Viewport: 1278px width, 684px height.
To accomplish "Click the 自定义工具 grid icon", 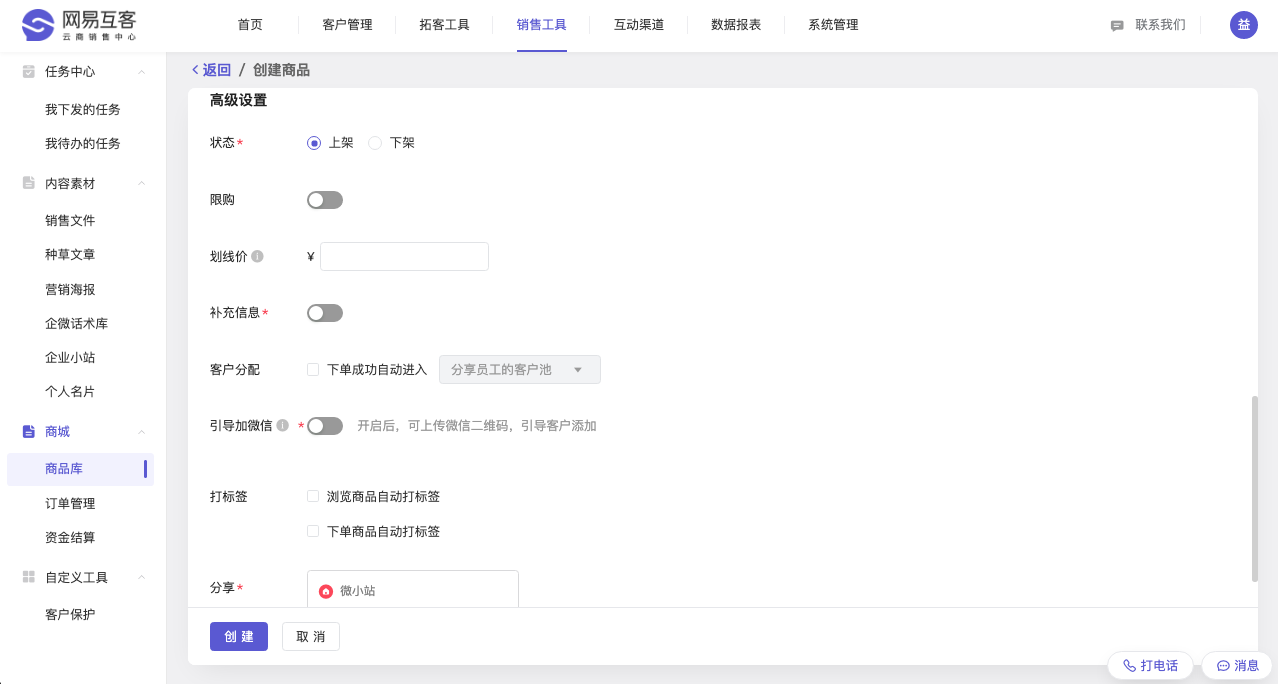I will pos(29,578).
